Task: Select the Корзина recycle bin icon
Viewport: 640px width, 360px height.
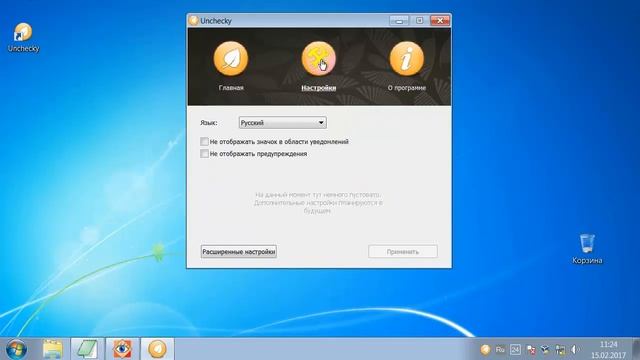Action: 587,249
